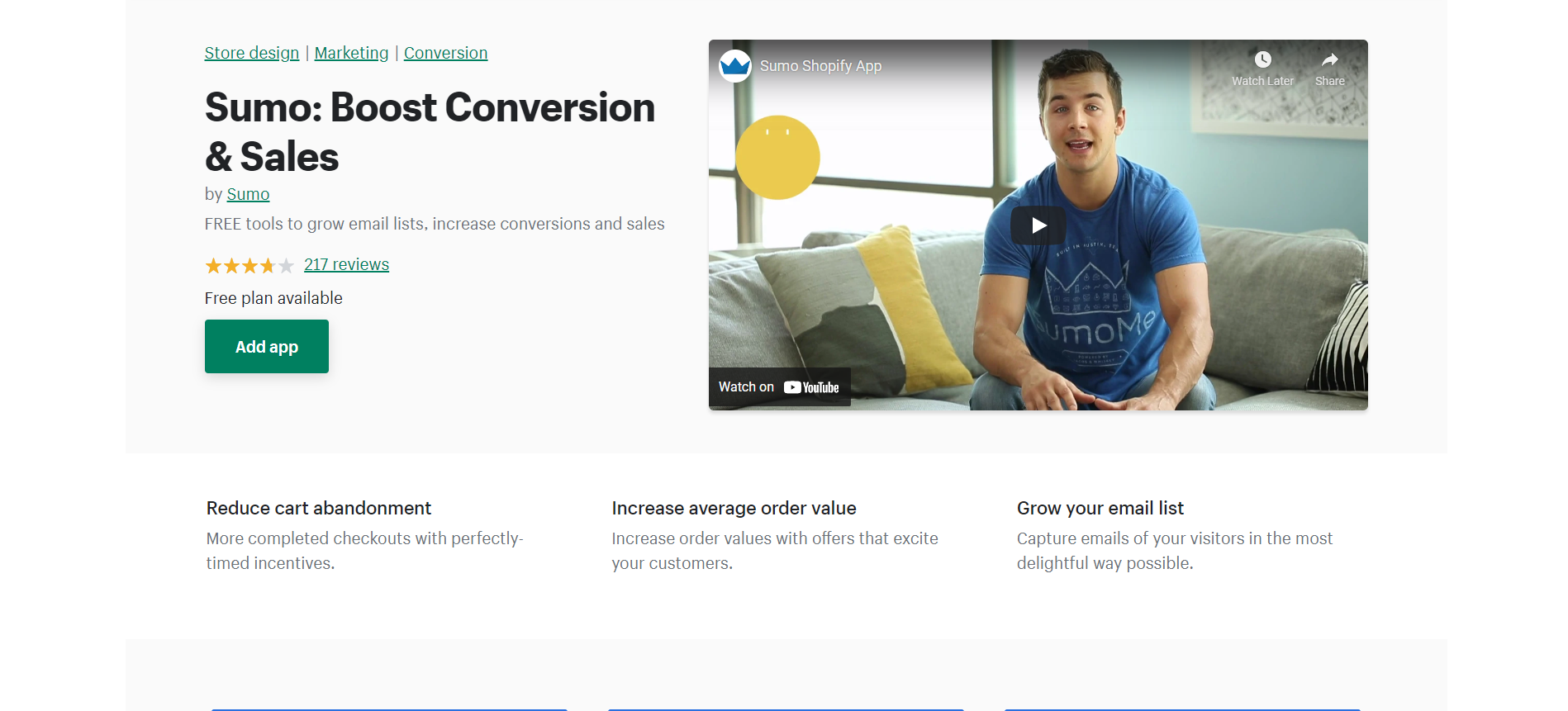1568x711 pixels.
Task: Click the Watch Later clock icon
Action: (x=1262, y=59)
